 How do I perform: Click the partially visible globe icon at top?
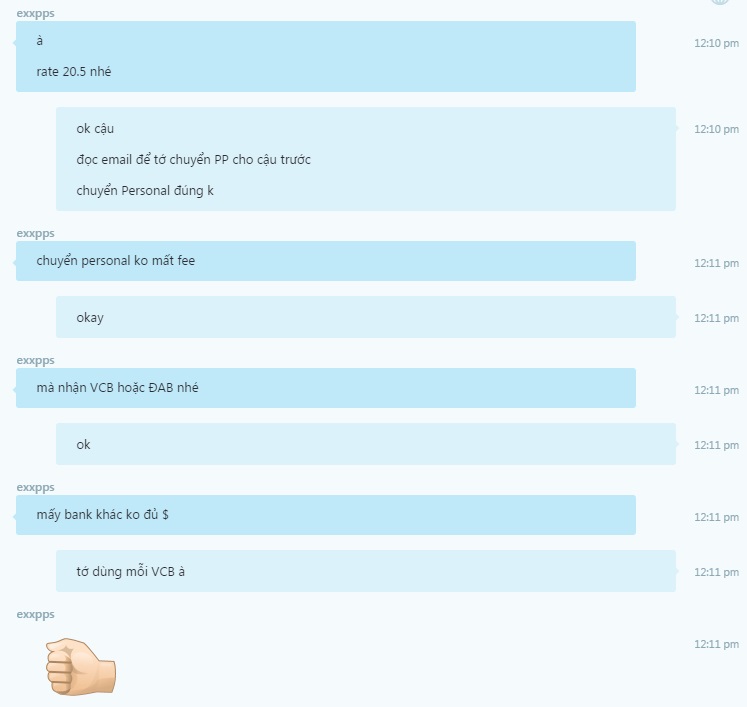tap(720, 2)
